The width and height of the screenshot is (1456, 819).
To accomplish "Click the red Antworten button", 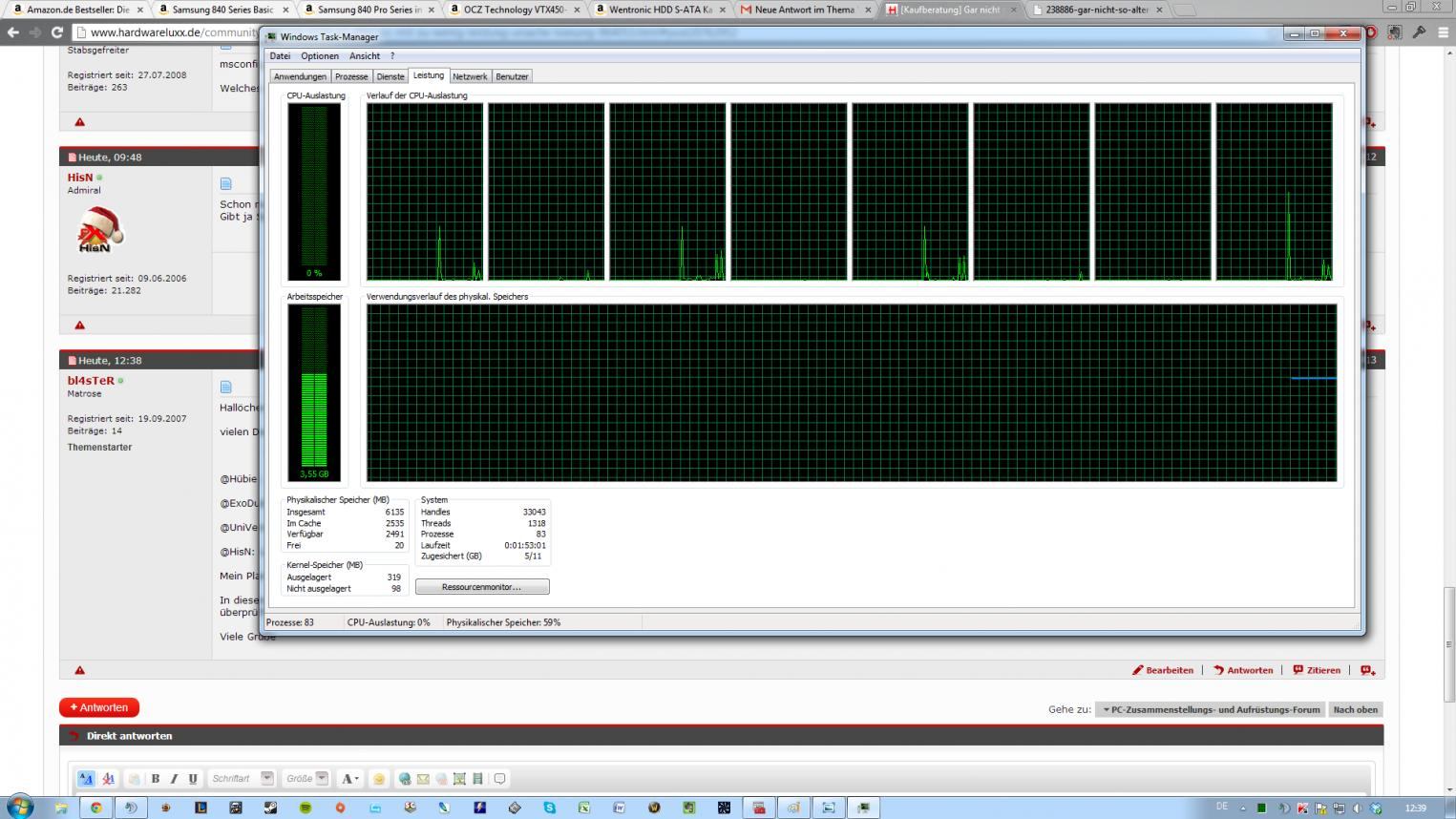I will (99, 707).
